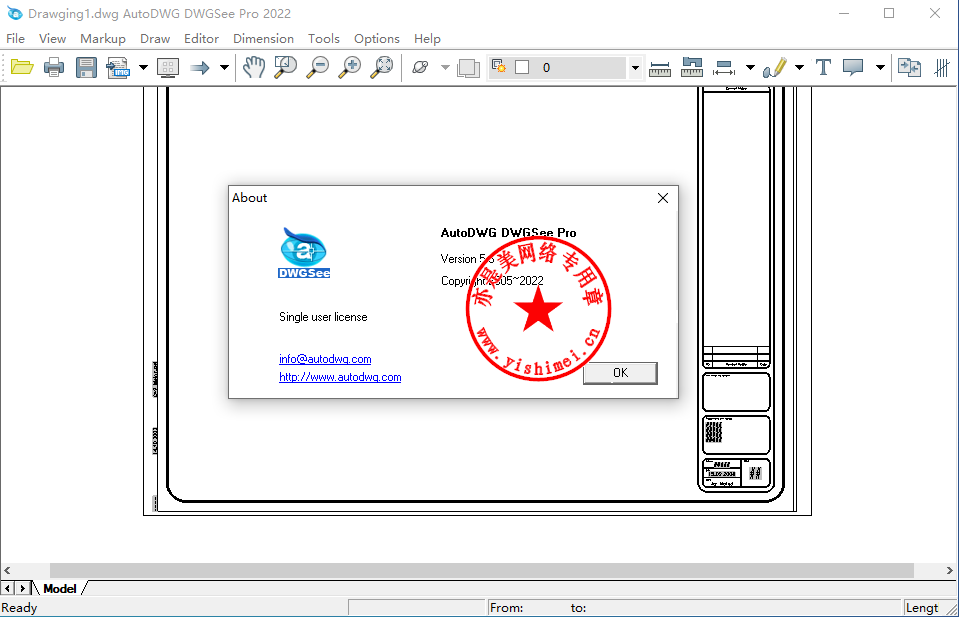Save the drawing using the floppy disk icon
This screenshot has width=959, height=617.
click(86, 67)
